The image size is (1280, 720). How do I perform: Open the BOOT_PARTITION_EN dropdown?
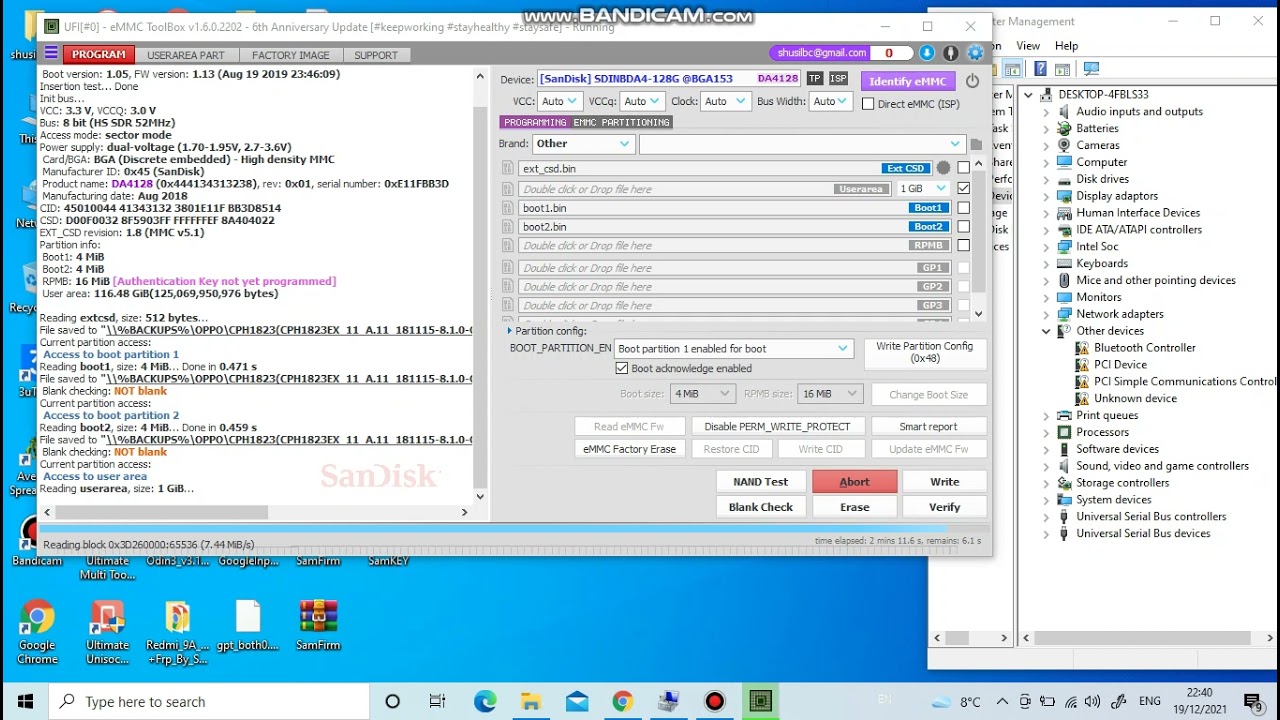732,349
